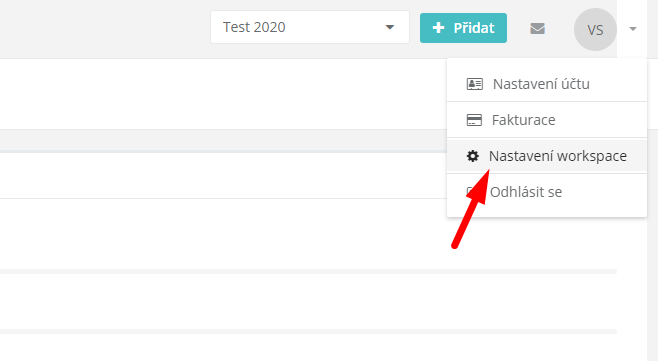This screenshot has height=361, width=658.
Task: Click the credit card icon next to Fakturace
Action: [474, 120]
